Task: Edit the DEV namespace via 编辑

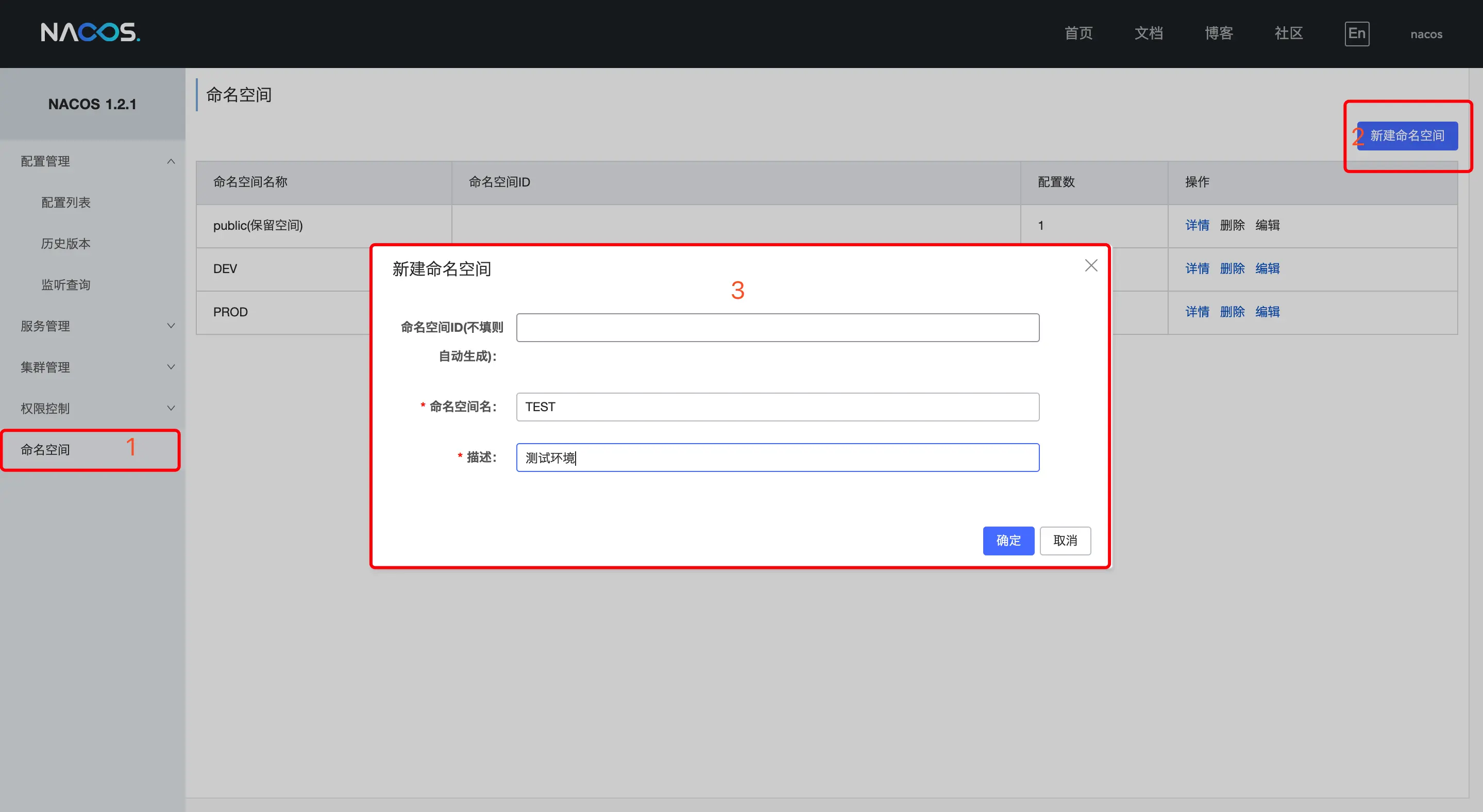Action: click(x=1267, y=268)
